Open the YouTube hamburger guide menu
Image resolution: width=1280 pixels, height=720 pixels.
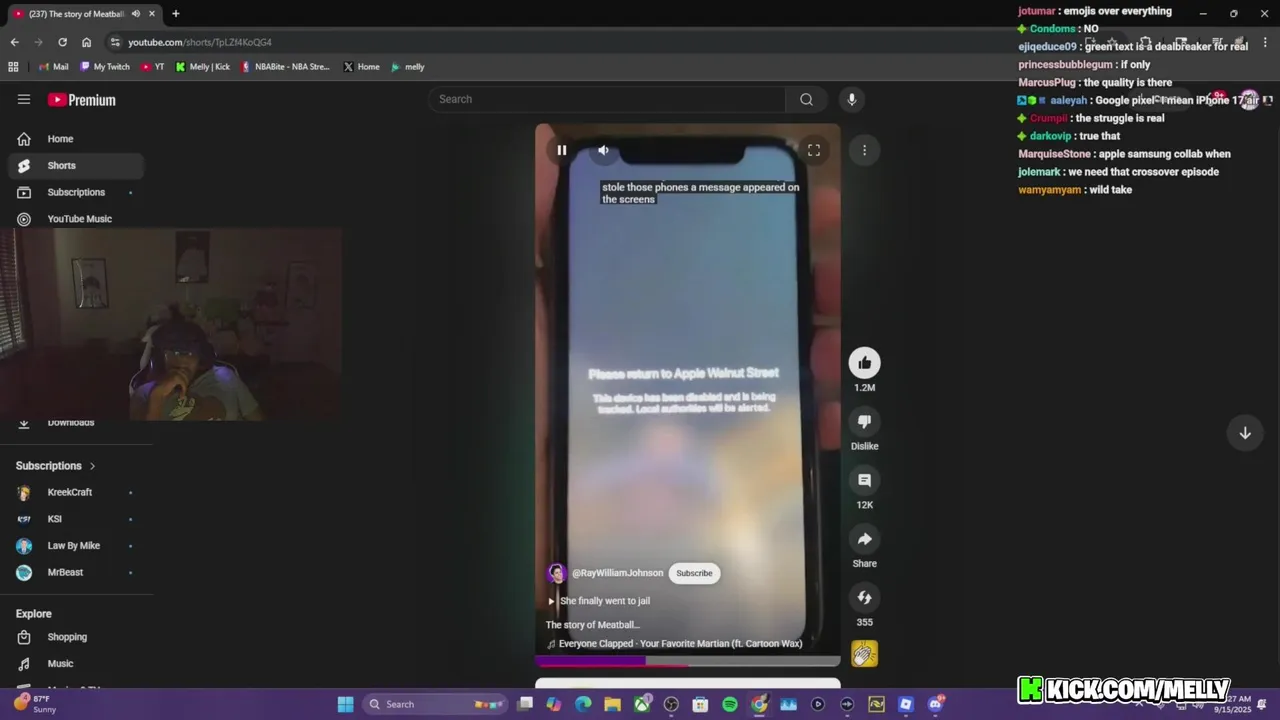pyautogui.click(x=24, y=99)
